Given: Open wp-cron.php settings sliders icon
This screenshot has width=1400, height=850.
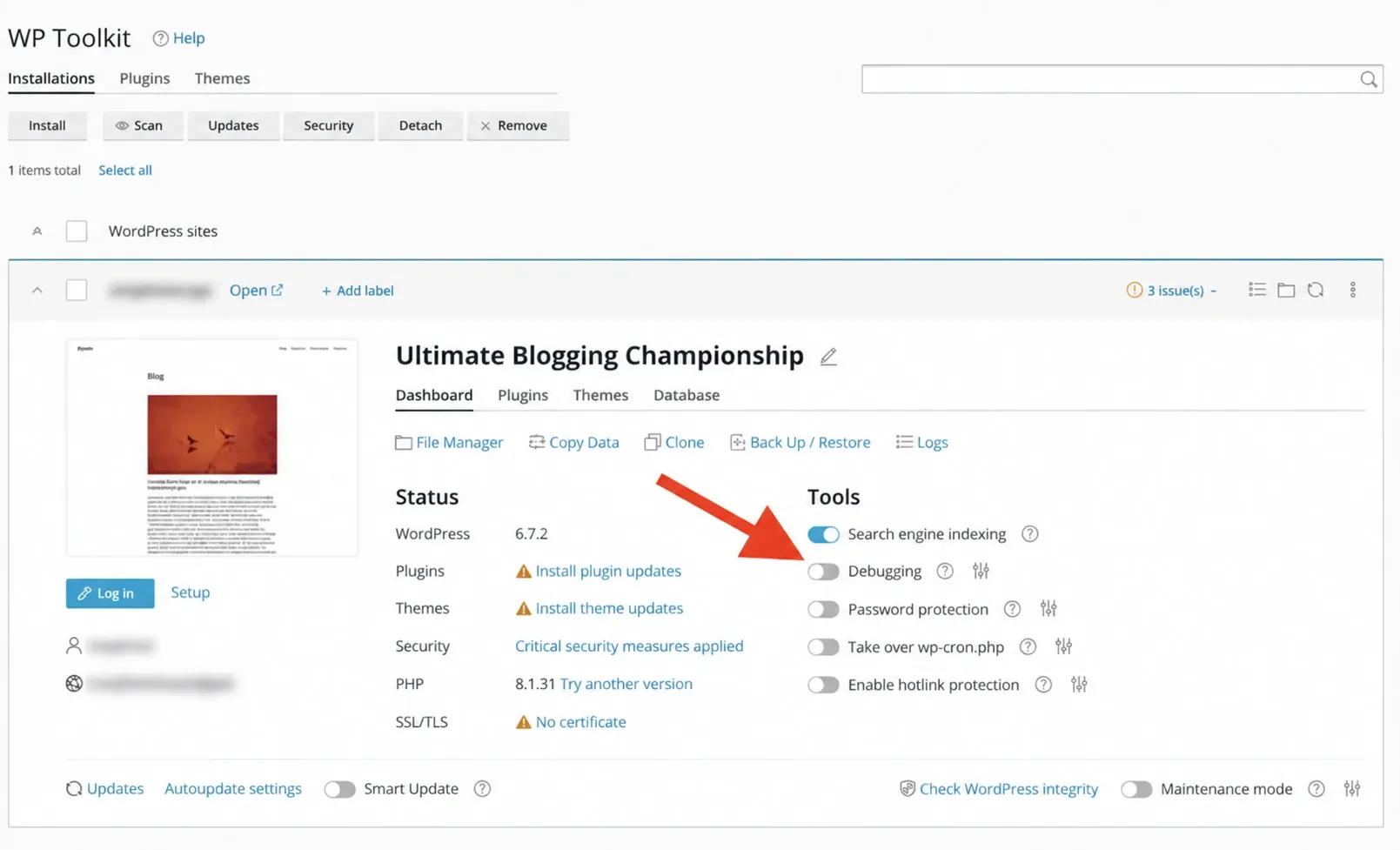Looking at the screenshot, I should 1063,646.
